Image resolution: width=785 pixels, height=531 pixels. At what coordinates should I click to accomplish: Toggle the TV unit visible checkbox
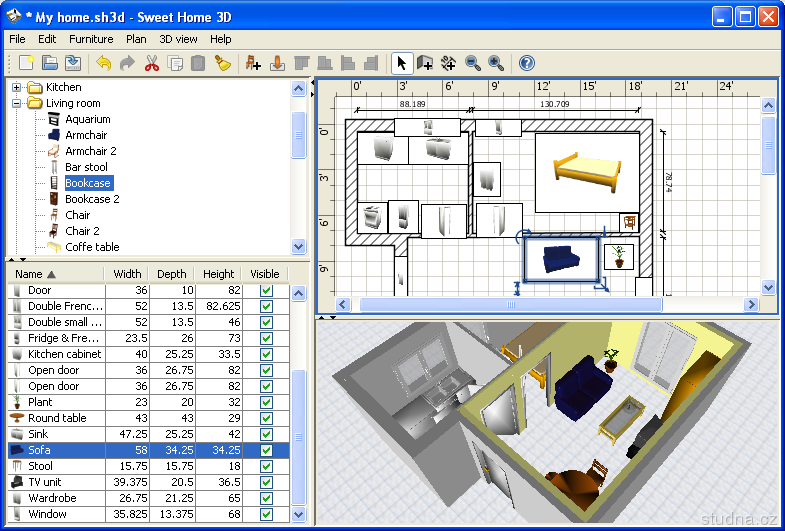[266, 482]
